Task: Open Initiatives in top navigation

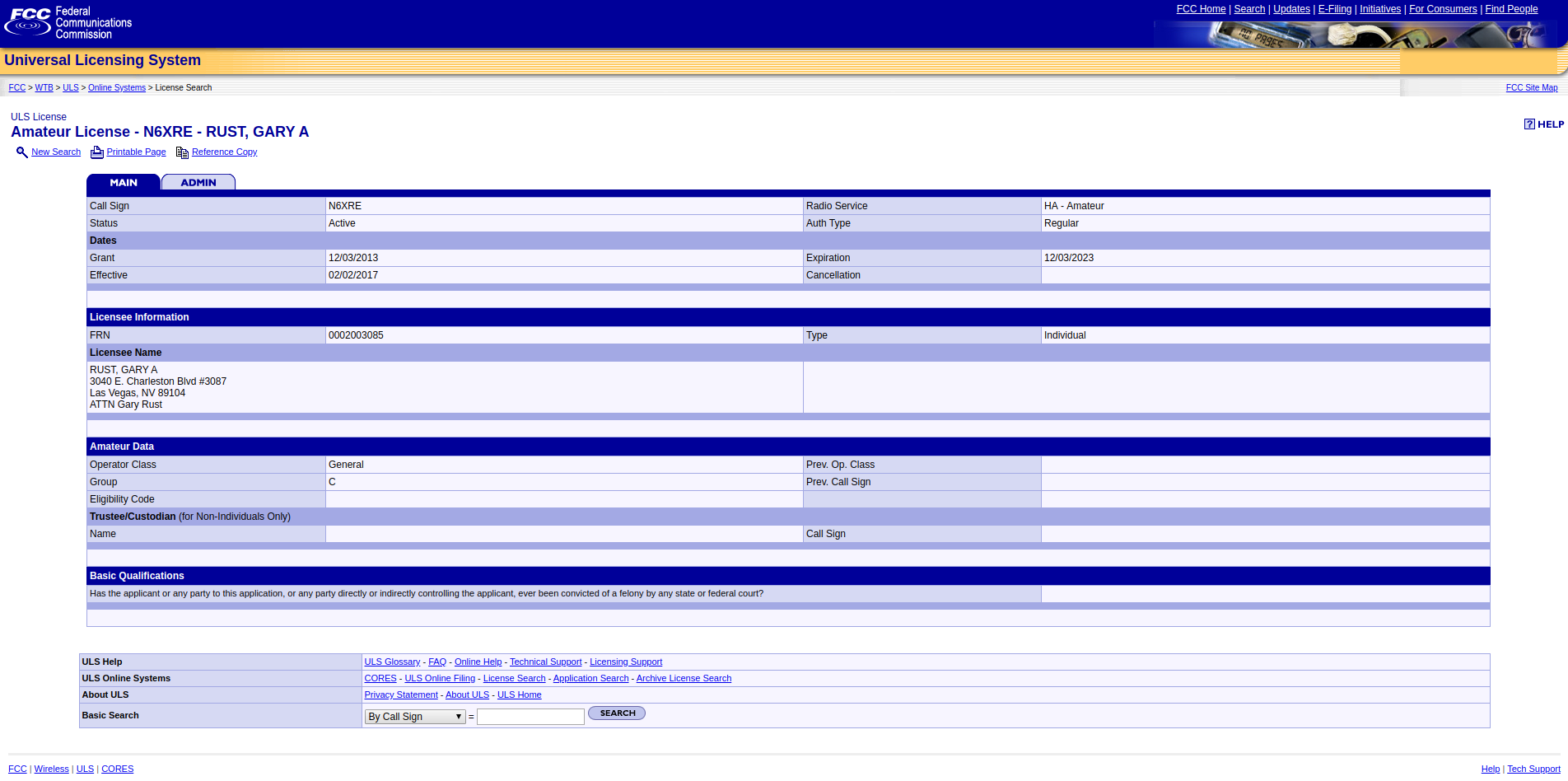Action: pyautogui.click(x=1380, y=9)
